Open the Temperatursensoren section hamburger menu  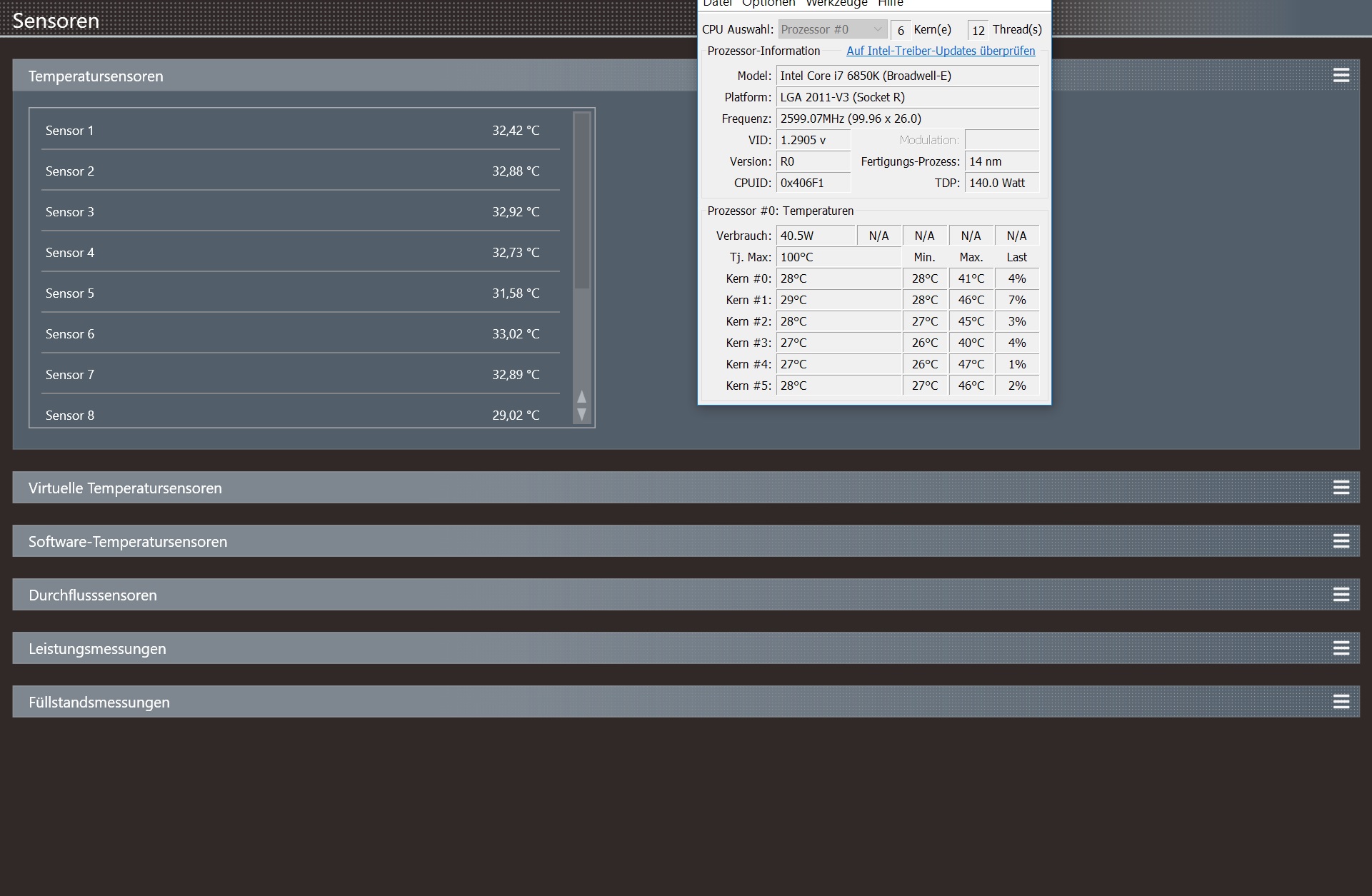tap(1341, 76)
